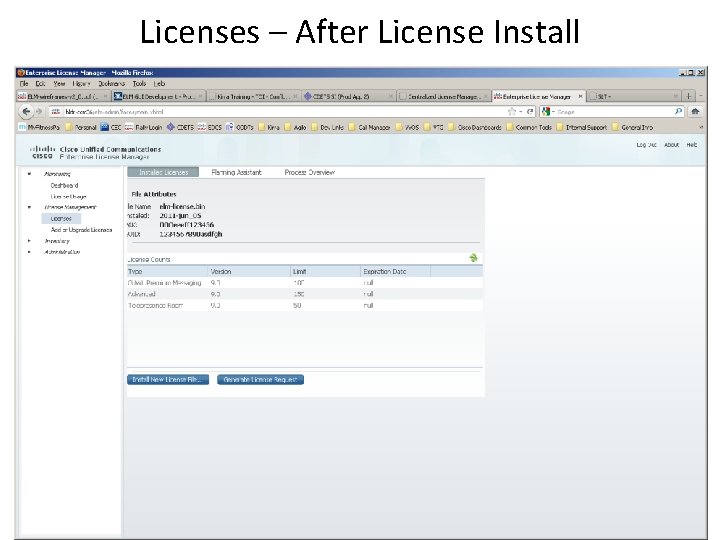Switch to the Process Overview tab
Screen dimensions: 720x540
309,172
